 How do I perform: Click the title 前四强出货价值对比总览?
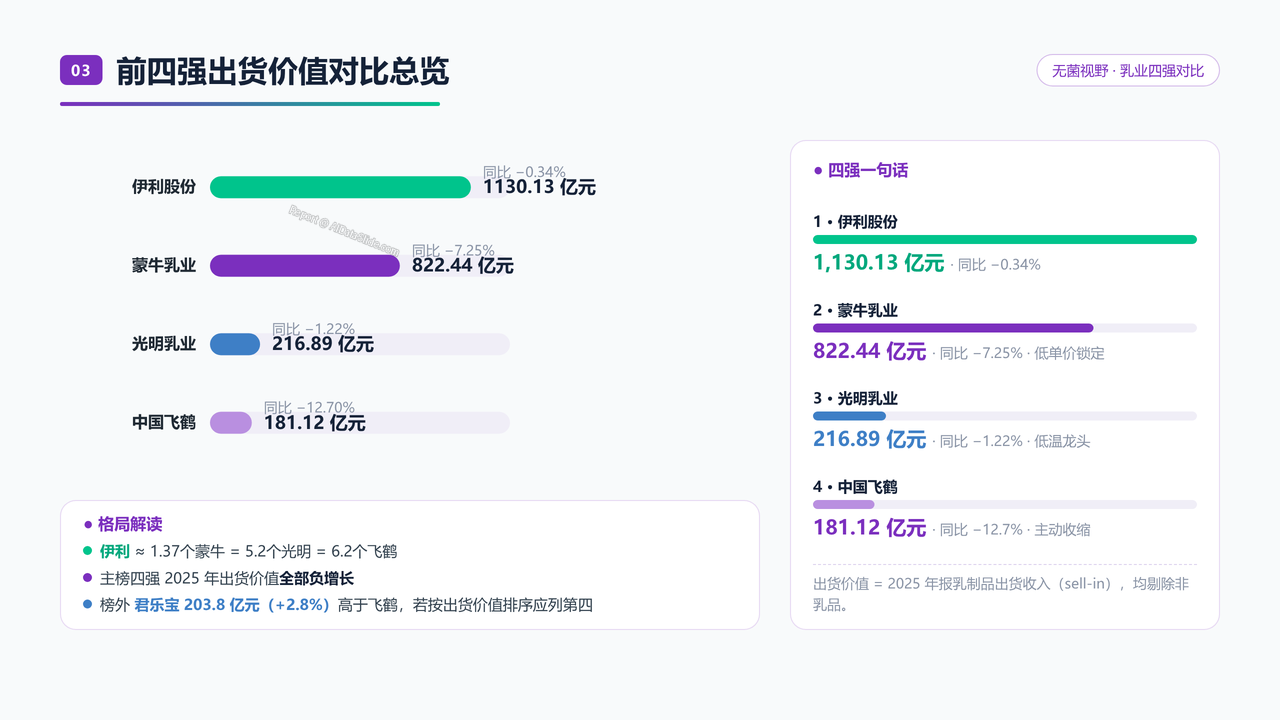tap(283, 71)
